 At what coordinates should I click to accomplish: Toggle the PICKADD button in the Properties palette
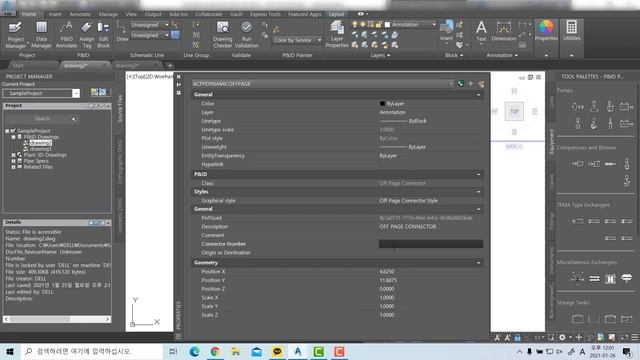point(461,84)
